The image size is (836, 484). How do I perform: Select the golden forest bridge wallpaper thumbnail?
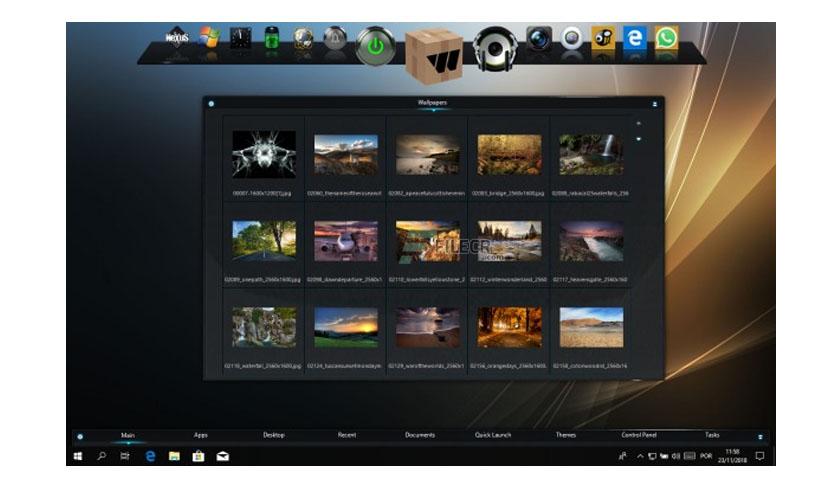tap(510, 154)
